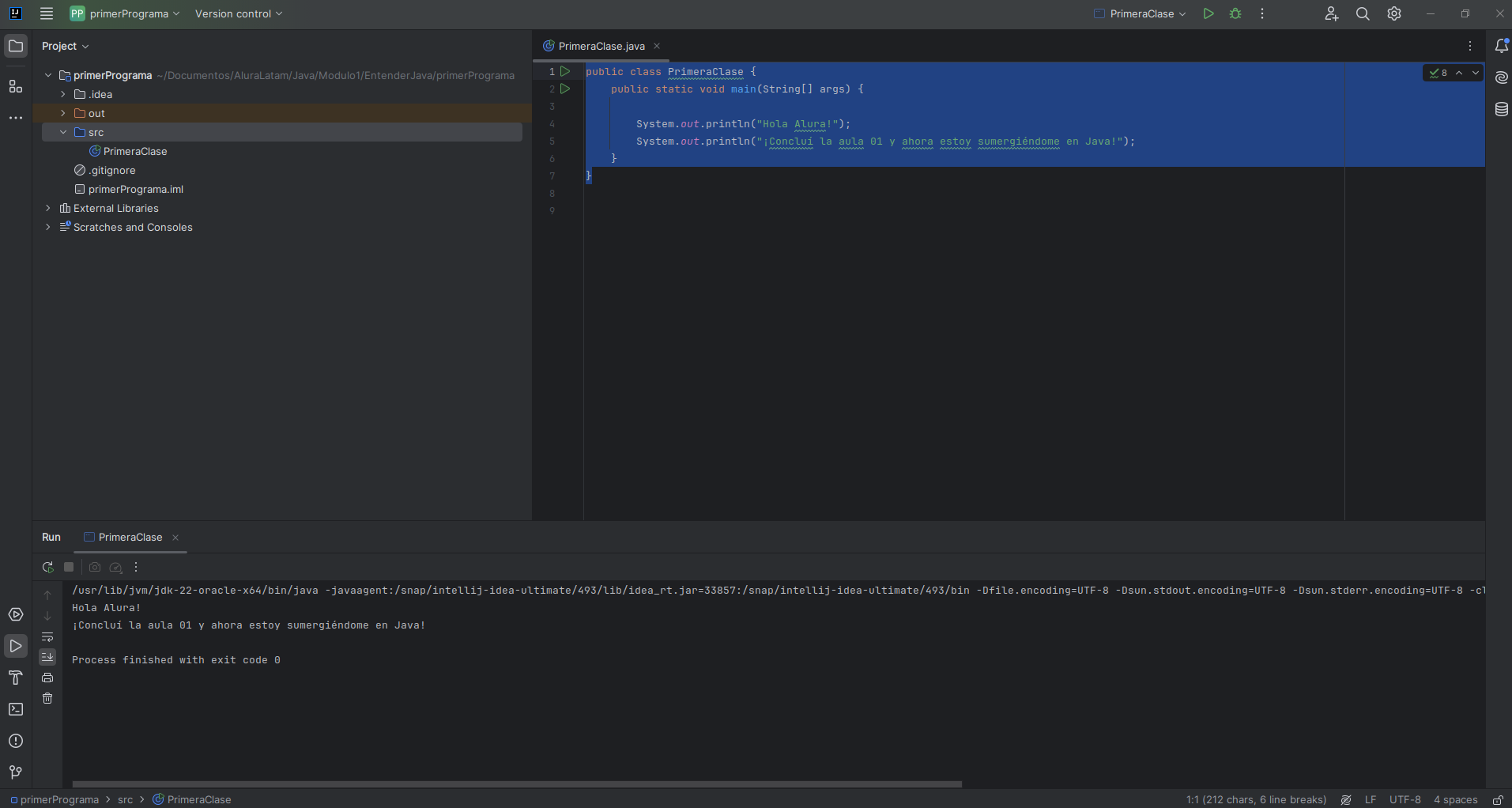1512x808 pixels.
Task: Toggle the Project tool window folder icon
Action: (16, 46)
